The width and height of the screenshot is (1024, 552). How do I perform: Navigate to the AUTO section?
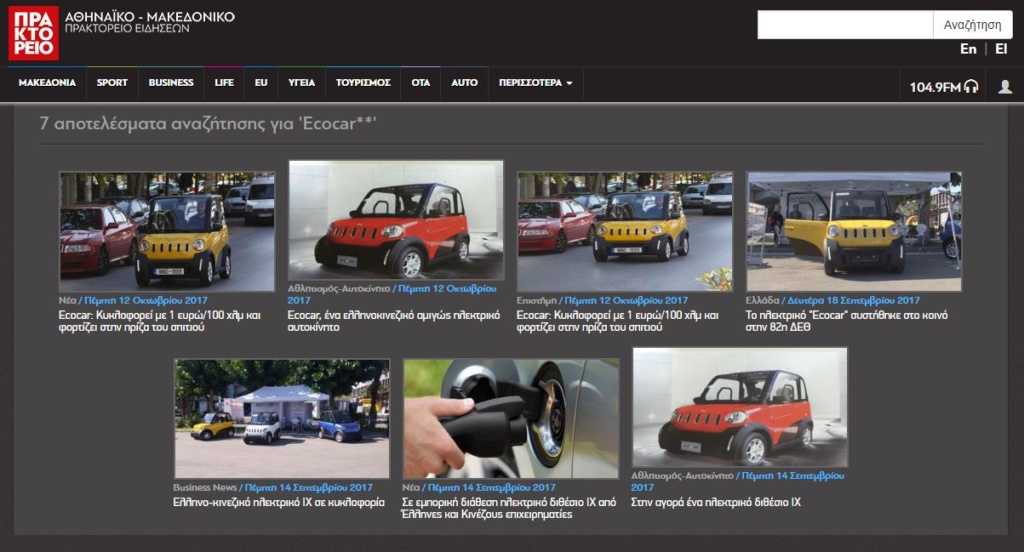click(x=464, y=83)
